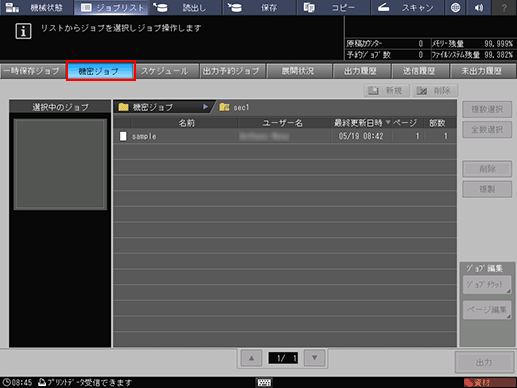
Task: Click the 新規 new folder button
Action: 387,90
